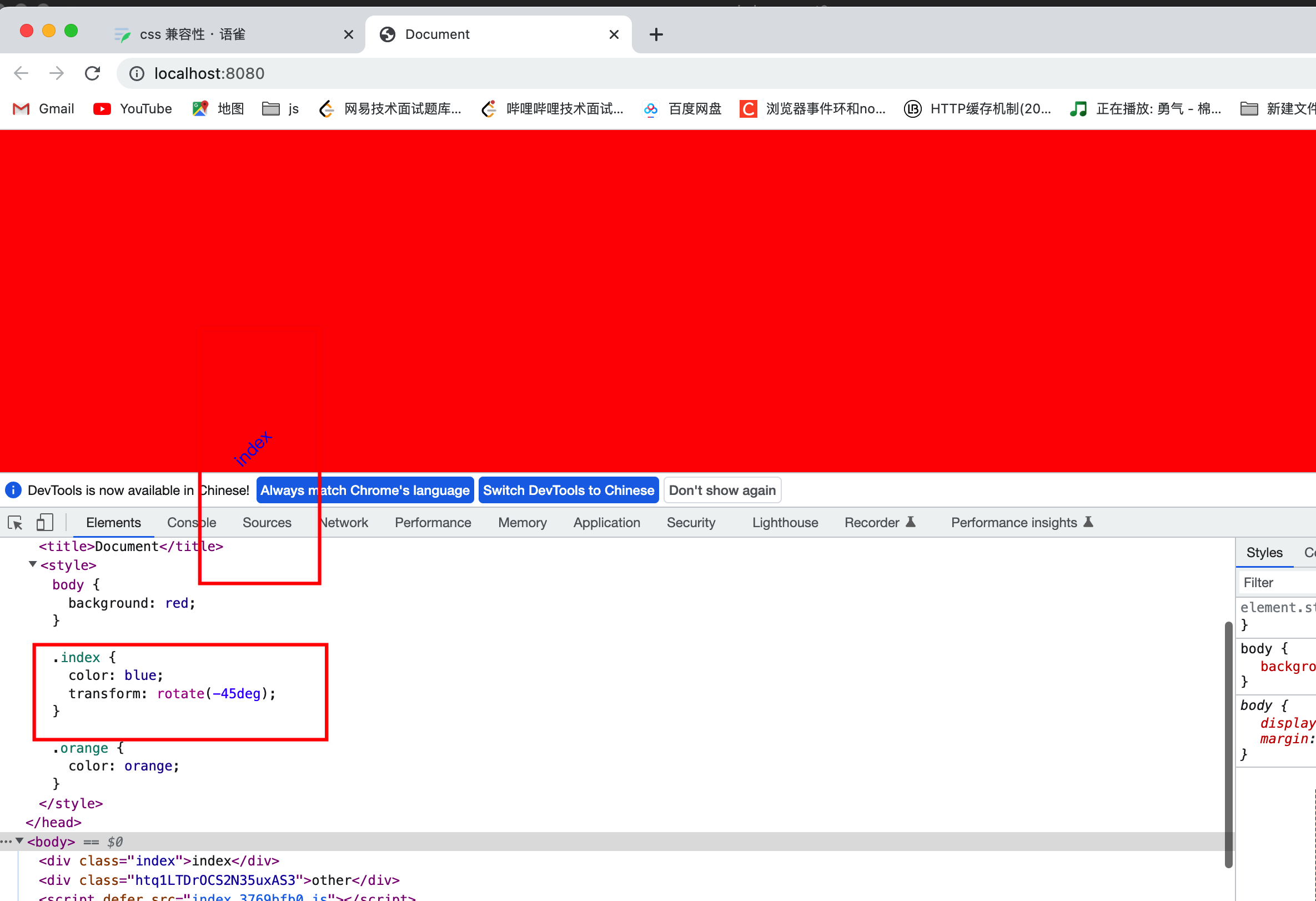1316x901 pixels.
Task: Open the 百度网盘 bookmark
Action: click(x=682, y=109)
